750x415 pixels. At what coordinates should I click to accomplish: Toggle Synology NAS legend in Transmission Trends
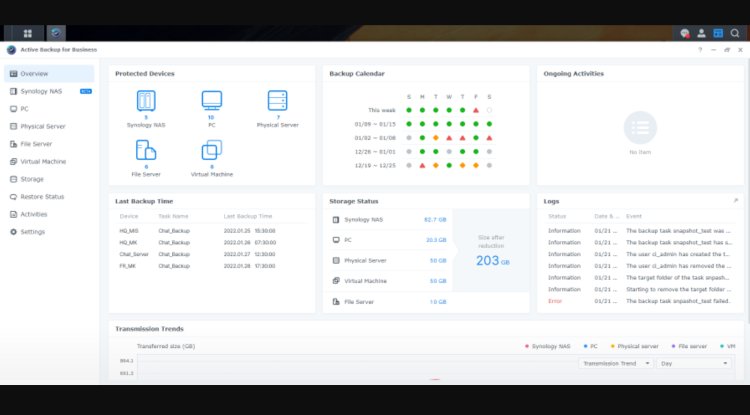[x=548, y=346]
